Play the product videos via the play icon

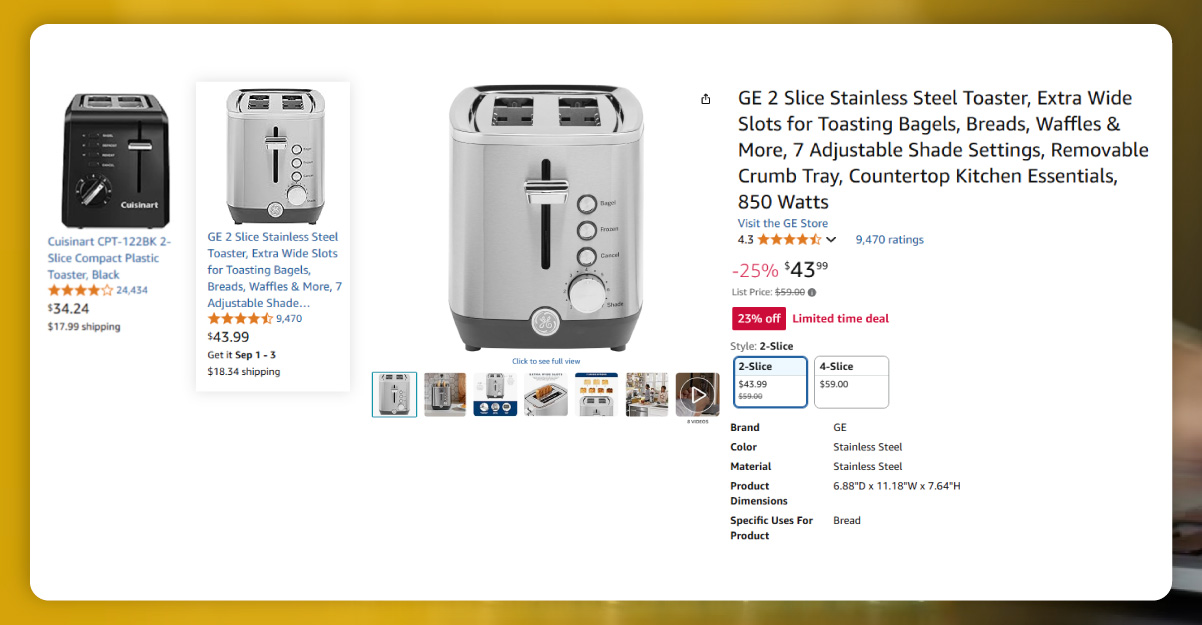697,394
